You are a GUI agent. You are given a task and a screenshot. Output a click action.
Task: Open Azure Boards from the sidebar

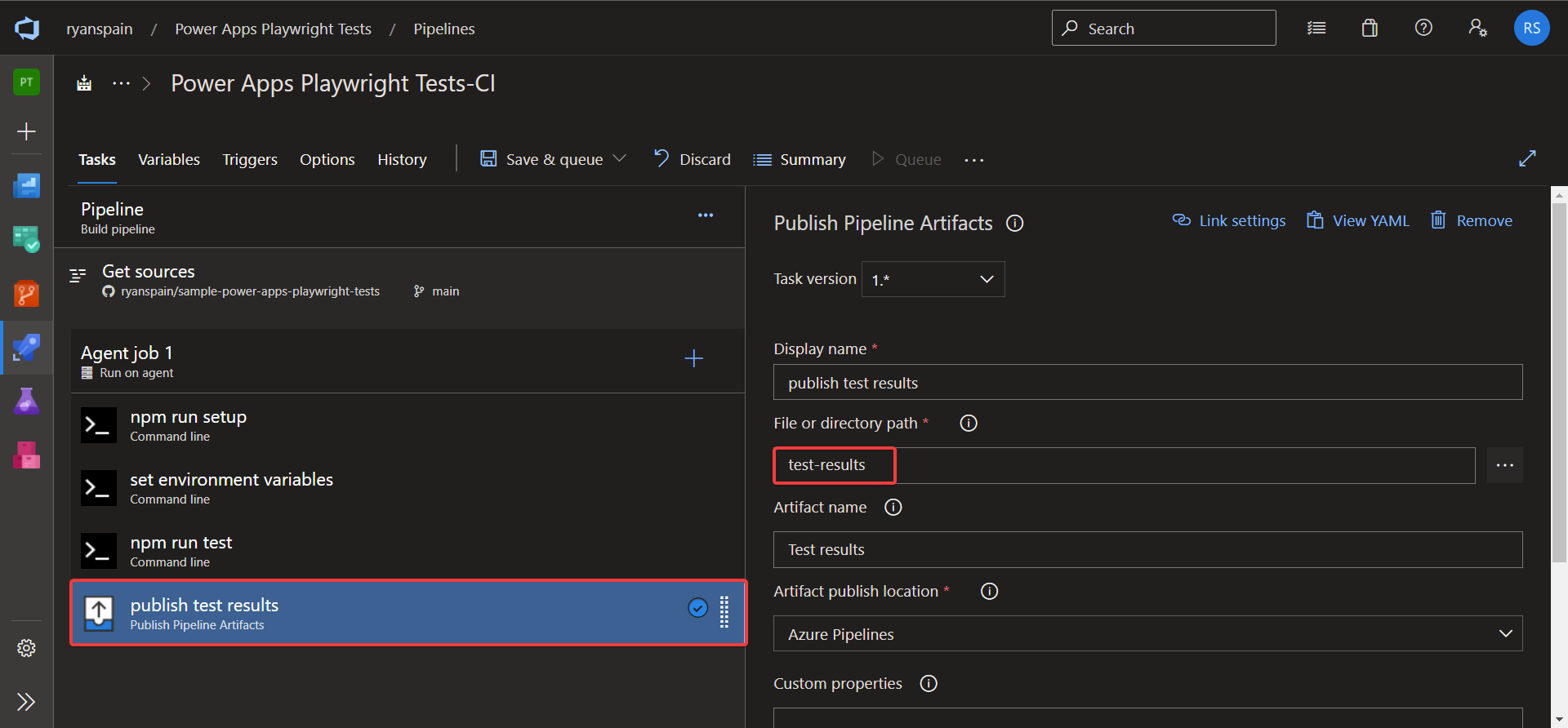tap(27, 239)
